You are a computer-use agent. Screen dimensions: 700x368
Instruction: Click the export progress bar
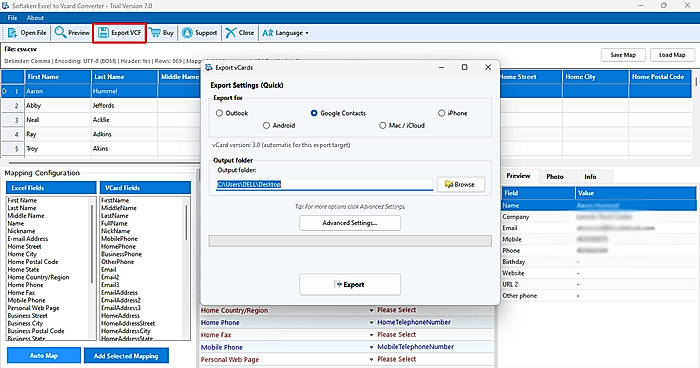[350, 241]
